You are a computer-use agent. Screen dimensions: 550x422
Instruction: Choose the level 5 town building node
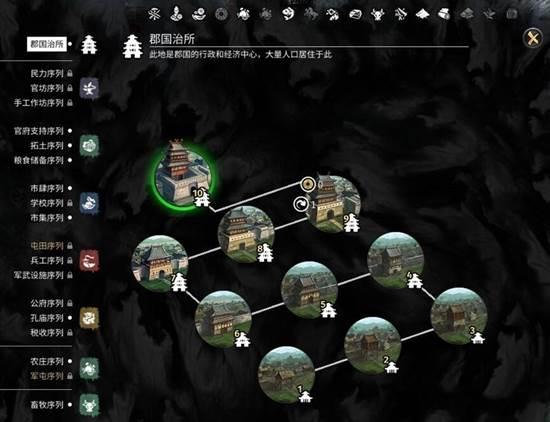coord(309,290)
